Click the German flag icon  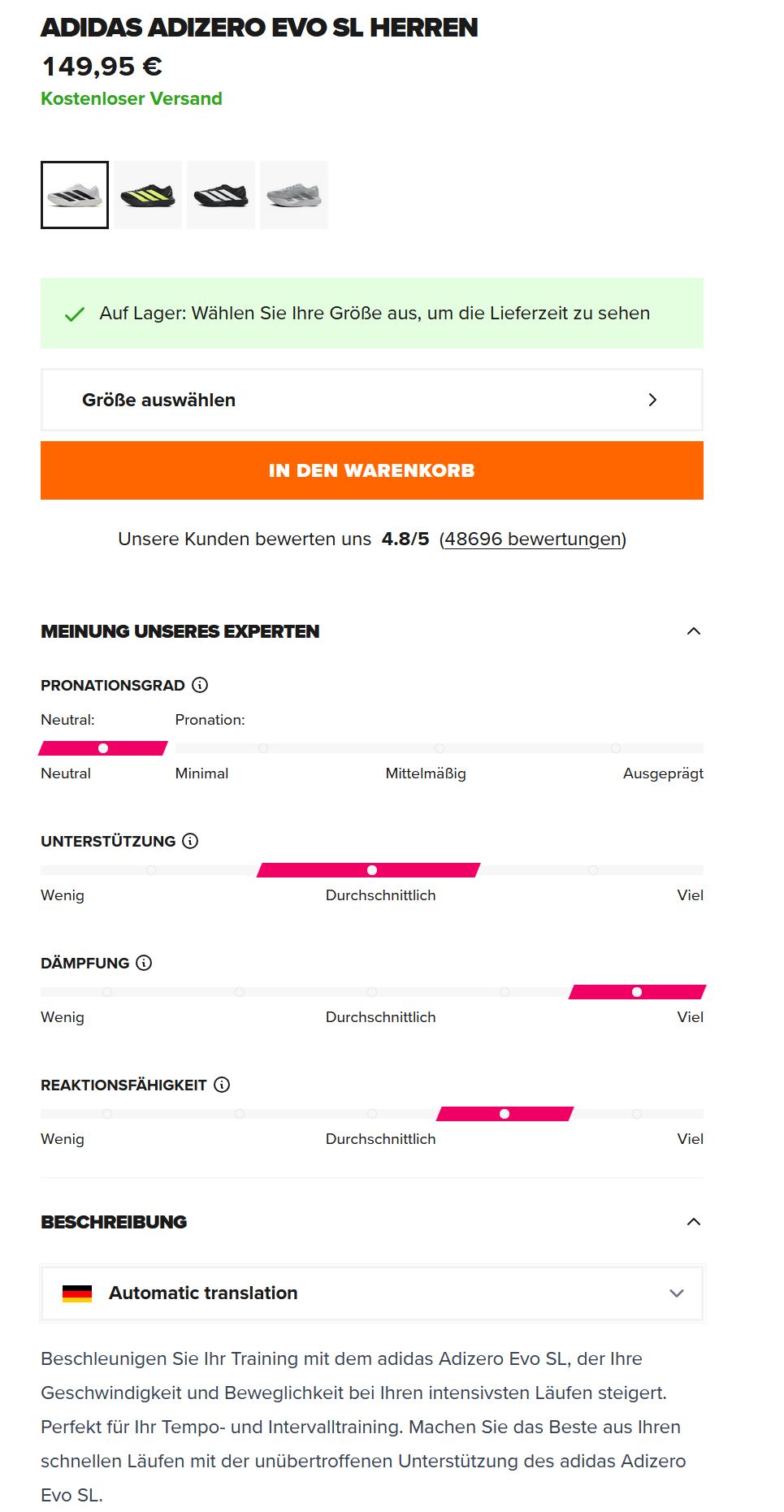(77, 1293)
